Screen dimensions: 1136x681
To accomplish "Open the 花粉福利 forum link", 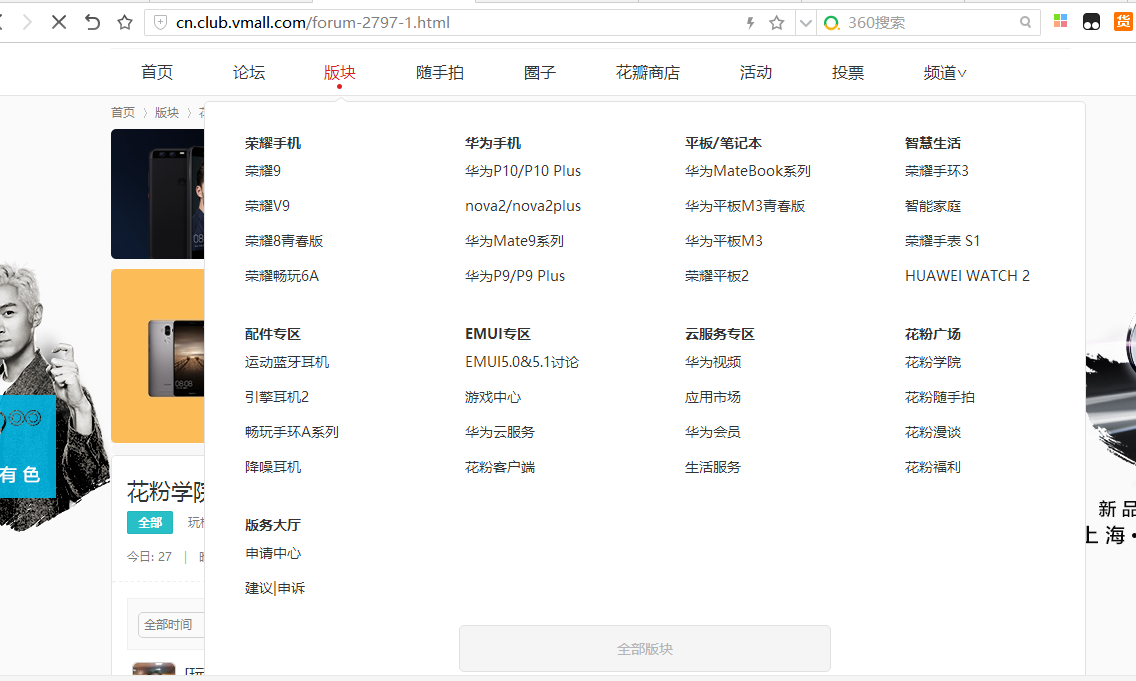I will pos(933,467).
